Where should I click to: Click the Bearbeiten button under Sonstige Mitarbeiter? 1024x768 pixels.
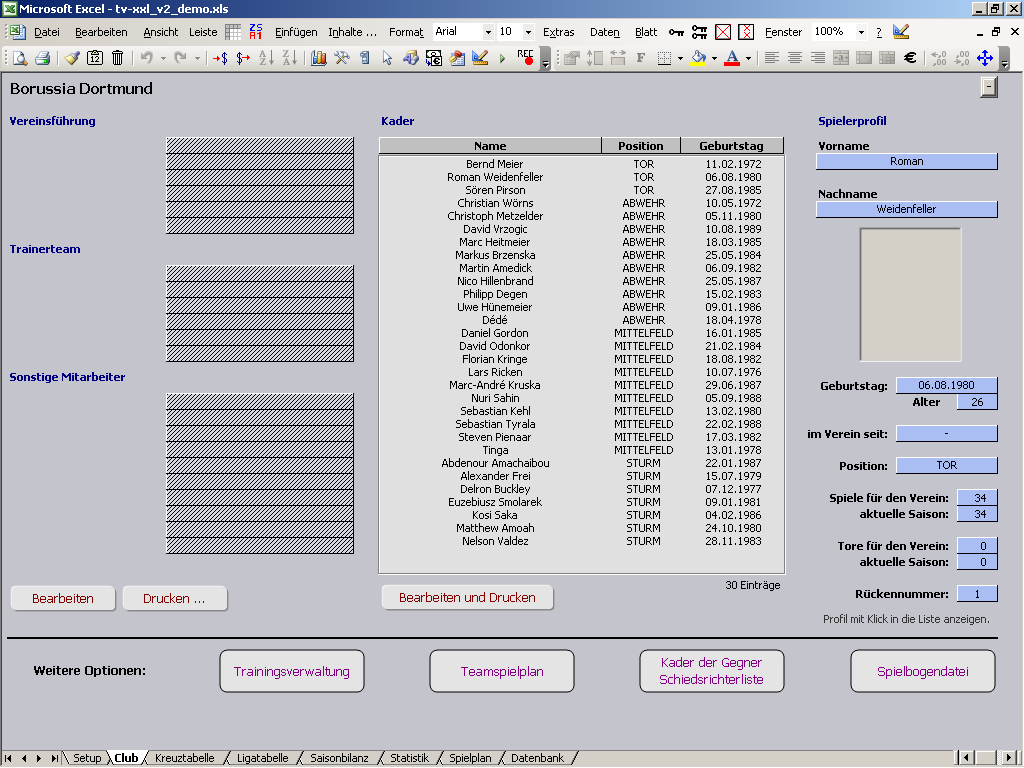pyautogui.click(x=63, y=598)
